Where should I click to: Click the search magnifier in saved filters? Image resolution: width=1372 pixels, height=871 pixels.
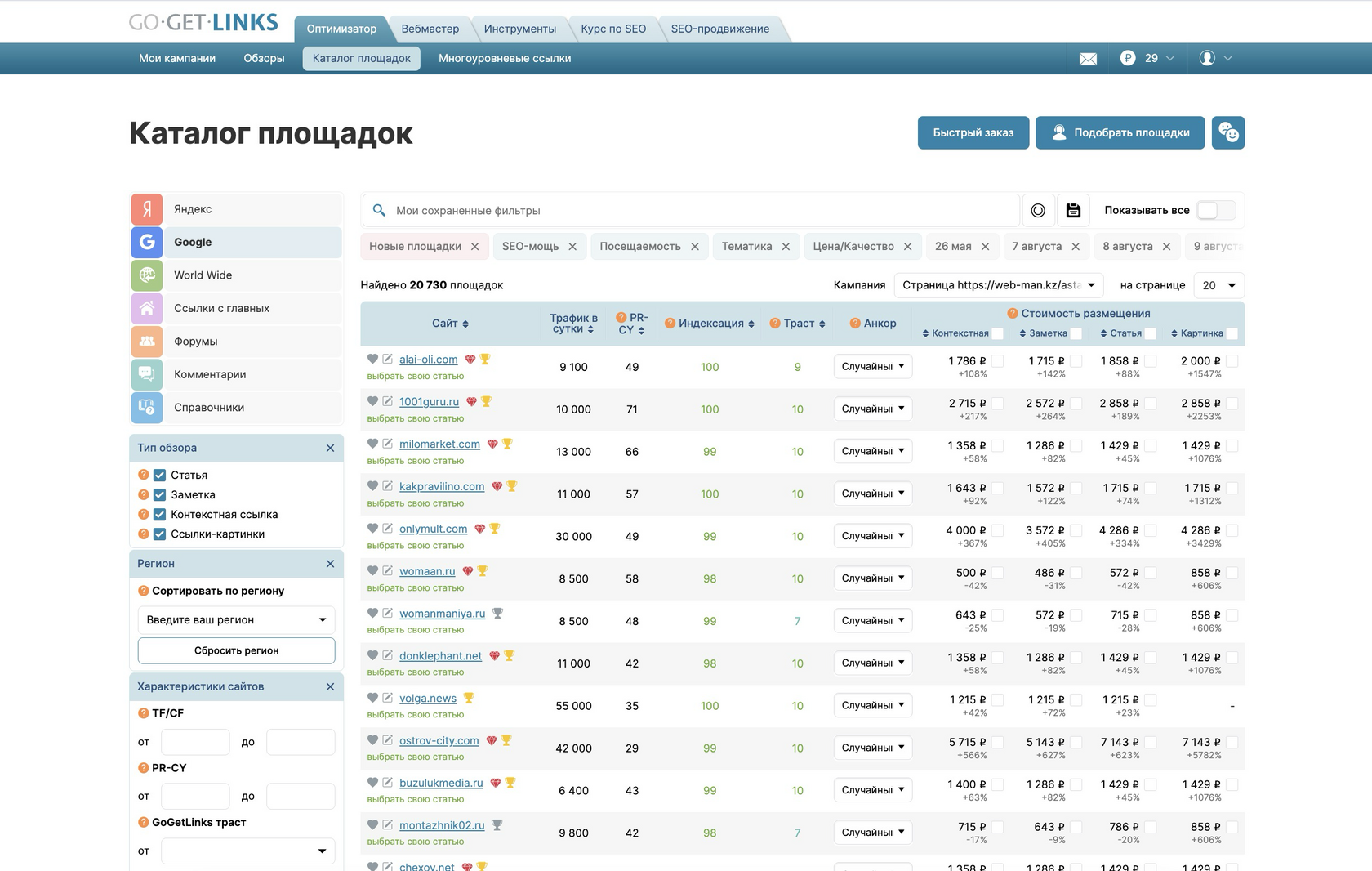coord(379,210)
